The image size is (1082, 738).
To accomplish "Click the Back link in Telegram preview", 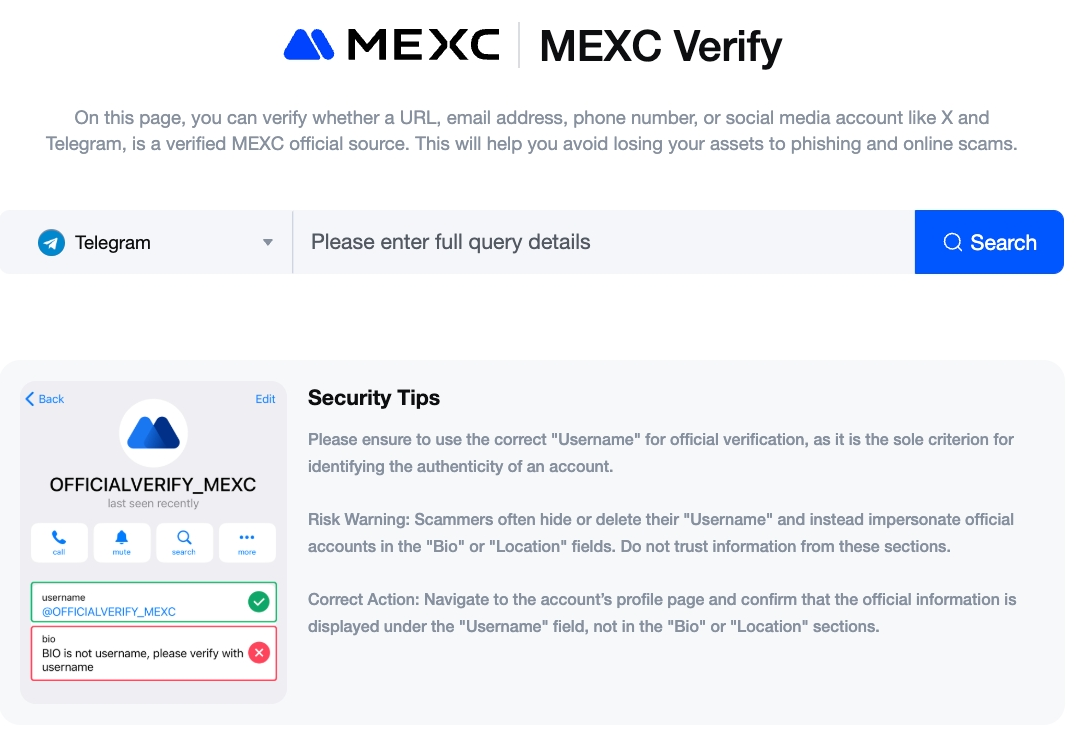I will (44, 399).
